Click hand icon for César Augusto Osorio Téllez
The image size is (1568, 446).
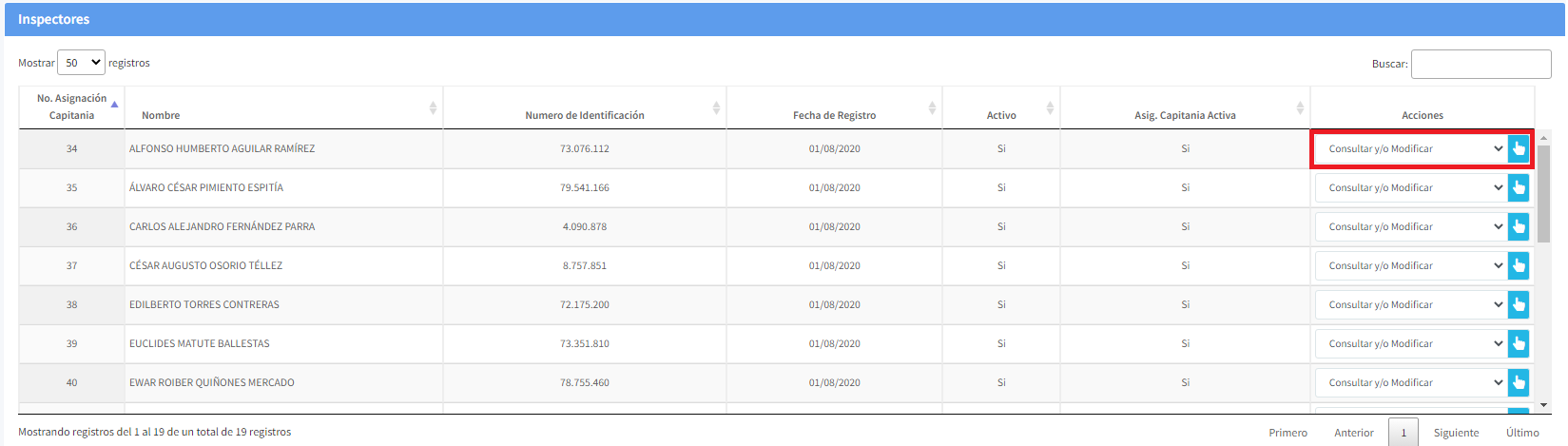(x=1519, y=266)
